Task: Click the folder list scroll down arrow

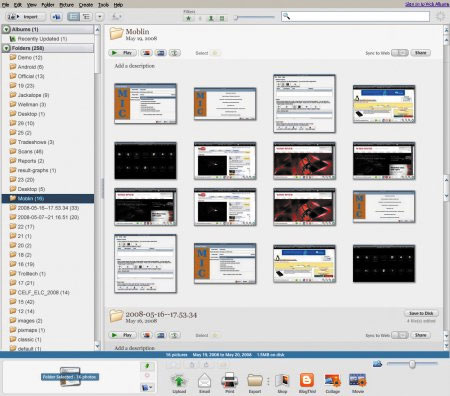Action: (97, 346)
